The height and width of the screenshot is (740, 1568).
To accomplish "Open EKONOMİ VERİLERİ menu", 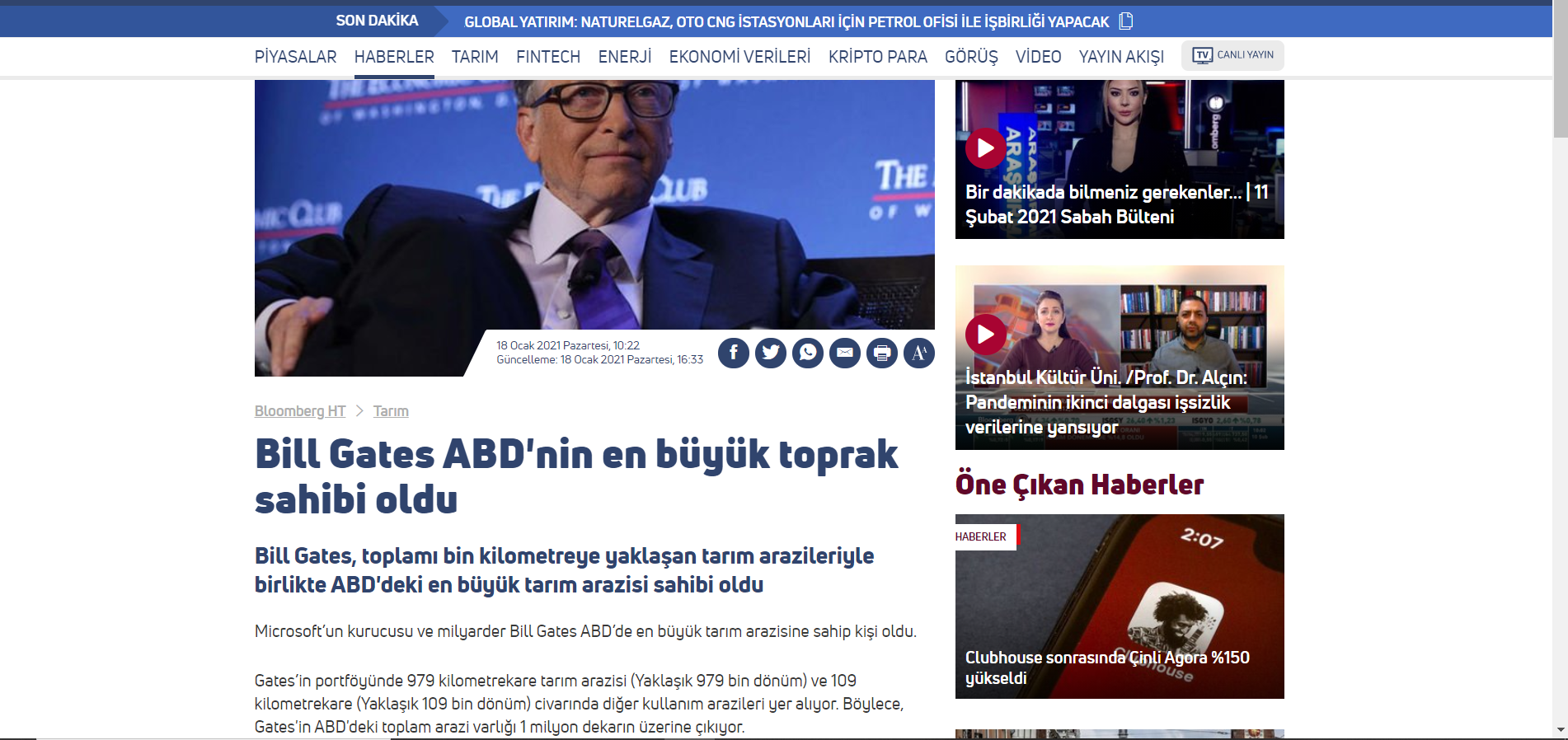I will click(x=739, y=57).
